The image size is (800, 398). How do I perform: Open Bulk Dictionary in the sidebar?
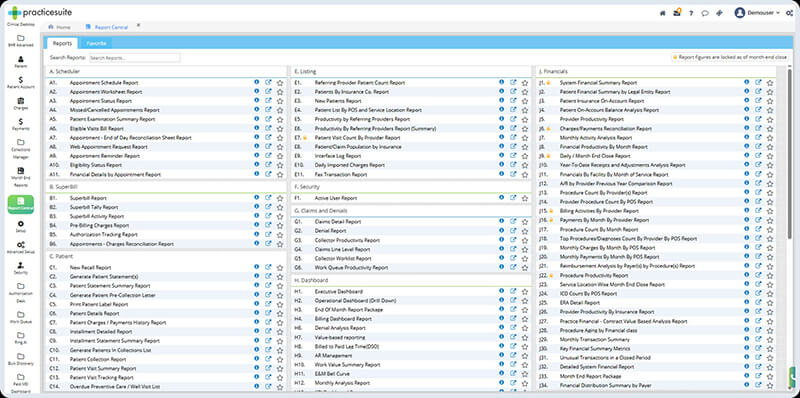click(x=20, y=359)
